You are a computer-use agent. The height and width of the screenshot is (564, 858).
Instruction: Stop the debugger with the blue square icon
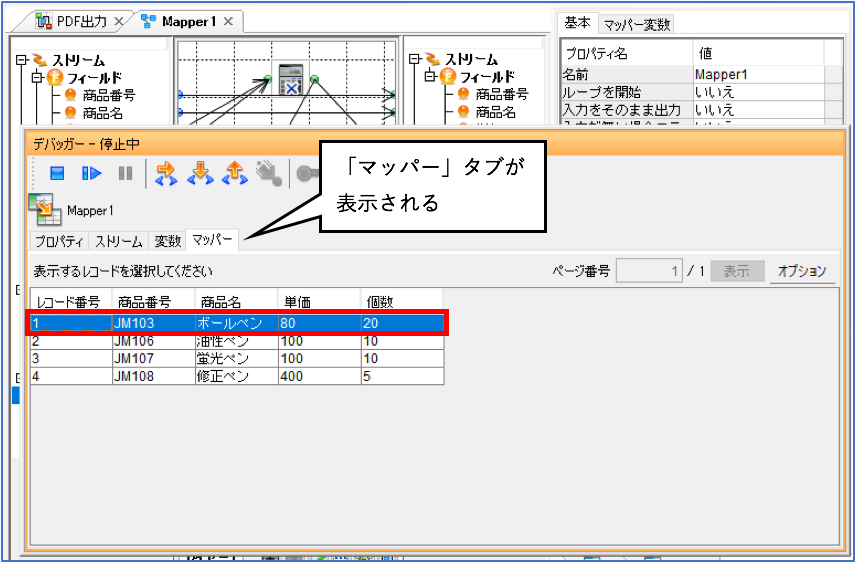coord(57,173)
